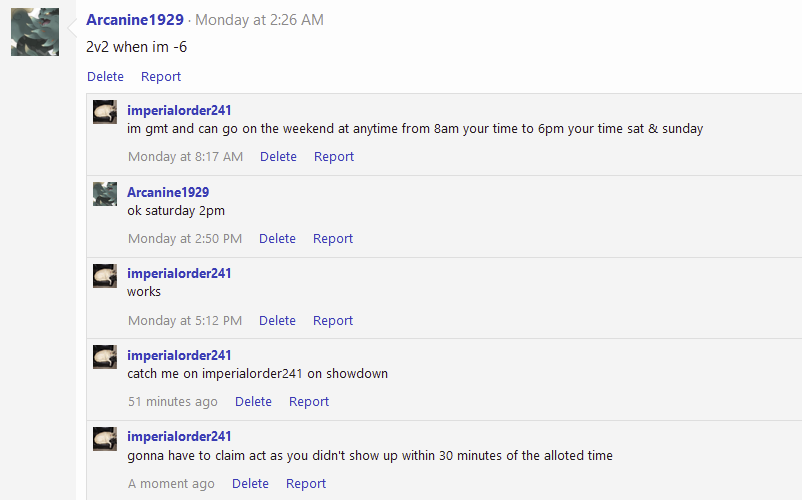Delete the '2v2 when im -6' post
Image resolution: width=802 pixels, height=500 pixels.
105,77
